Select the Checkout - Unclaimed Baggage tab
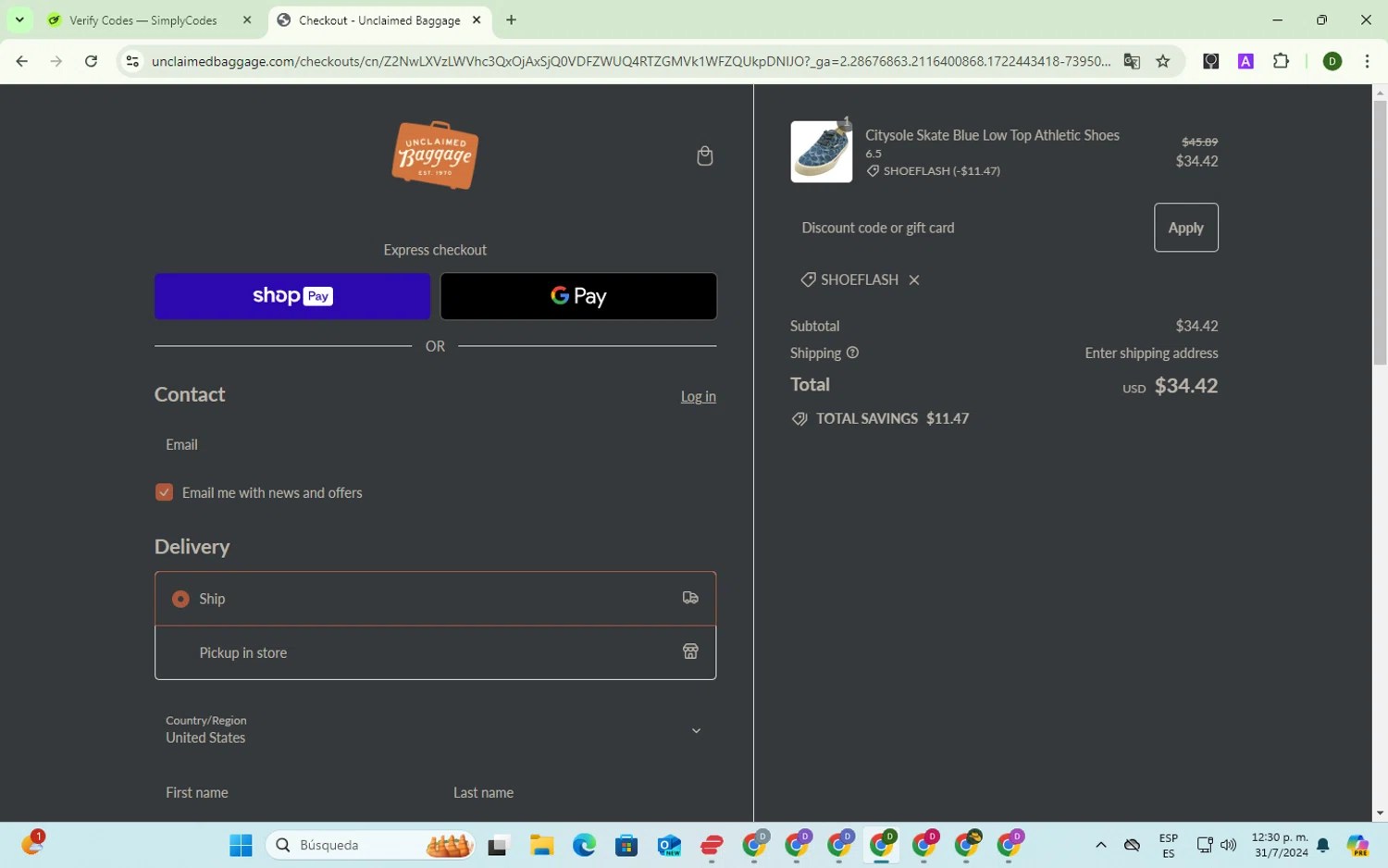This screenshot has width=1388, height=868. [x=379, y=20]
